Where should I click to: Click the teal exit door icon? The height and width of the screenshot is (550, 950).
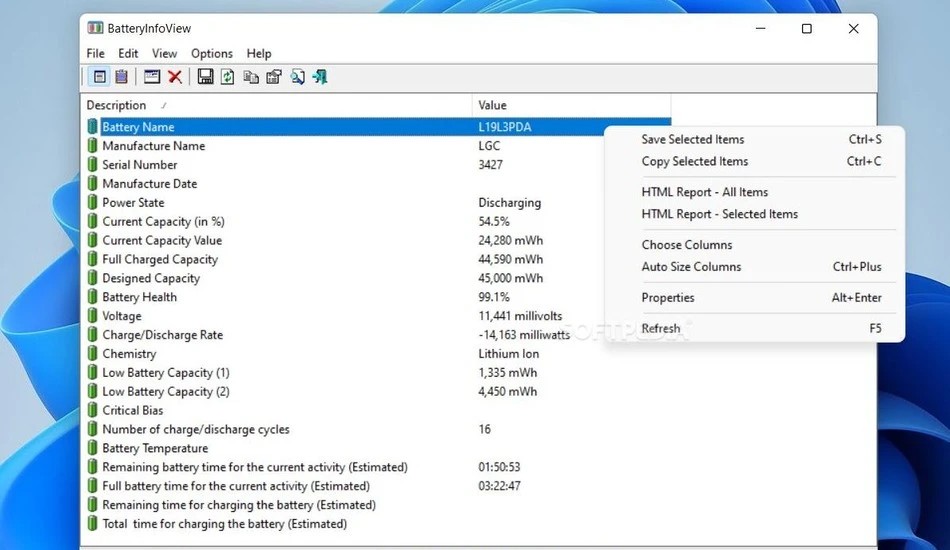point(320,77)
